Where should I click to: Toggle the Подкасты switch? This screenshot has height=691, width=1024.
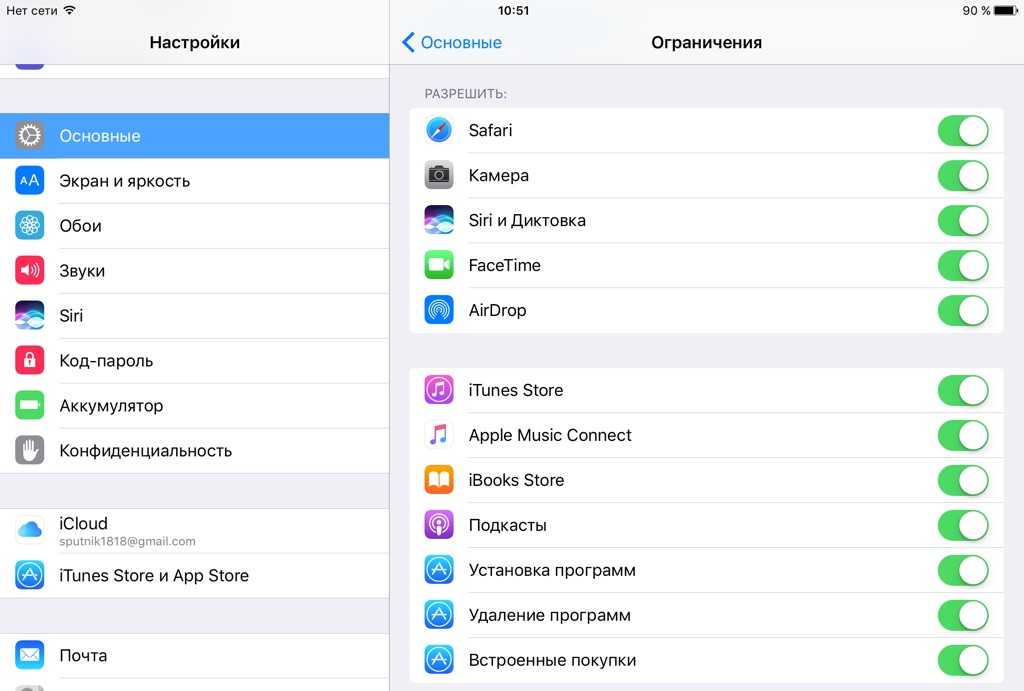[x=963, y=526]
